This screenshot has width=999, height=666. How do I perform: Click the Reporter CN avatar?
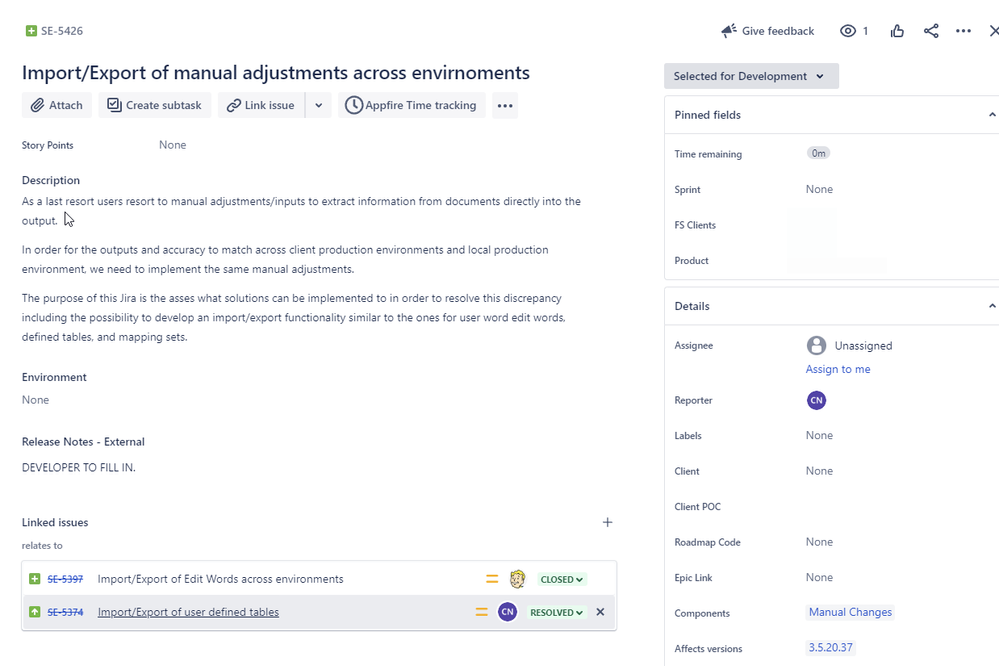(x=816, y=400)
